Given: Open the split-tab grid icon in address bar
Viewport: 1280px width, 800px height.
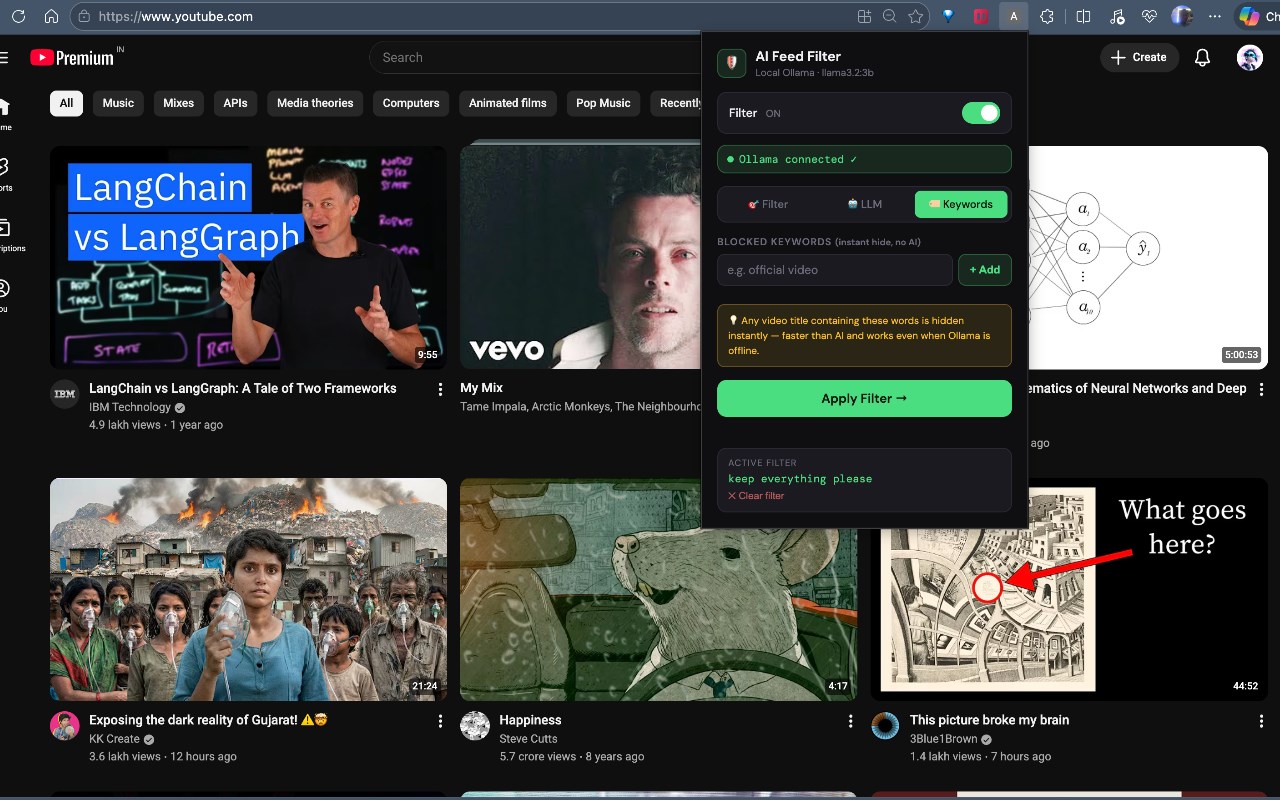Looking at the screenshot, I should pos(865,16).
